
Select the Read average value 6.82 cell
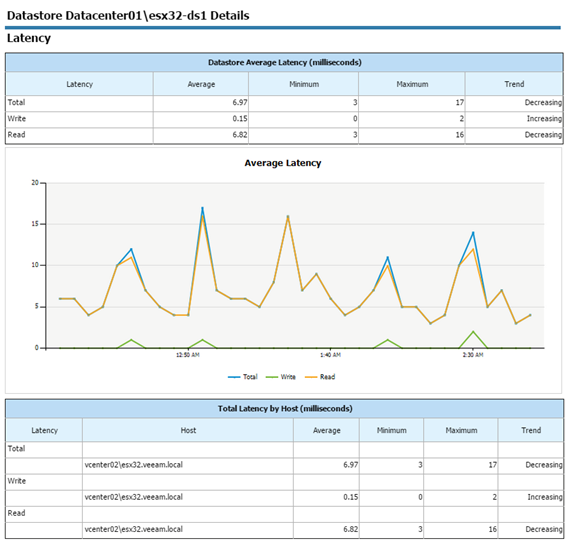[201, 135]
